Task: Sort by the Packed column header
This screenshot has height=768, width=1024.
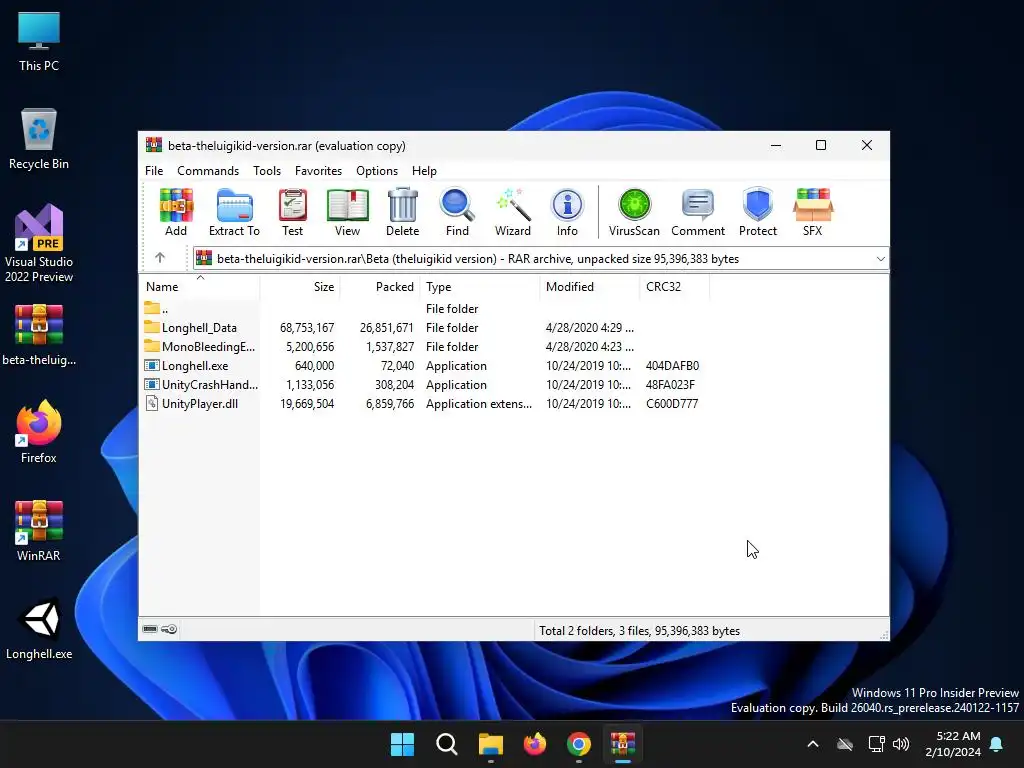Action: click(380, 287)
